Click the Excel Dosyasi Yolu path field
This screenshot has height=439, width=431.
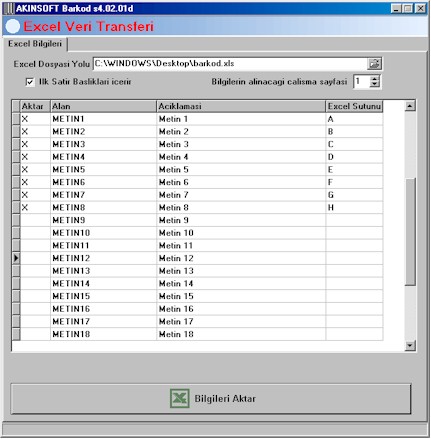point(230,64)
